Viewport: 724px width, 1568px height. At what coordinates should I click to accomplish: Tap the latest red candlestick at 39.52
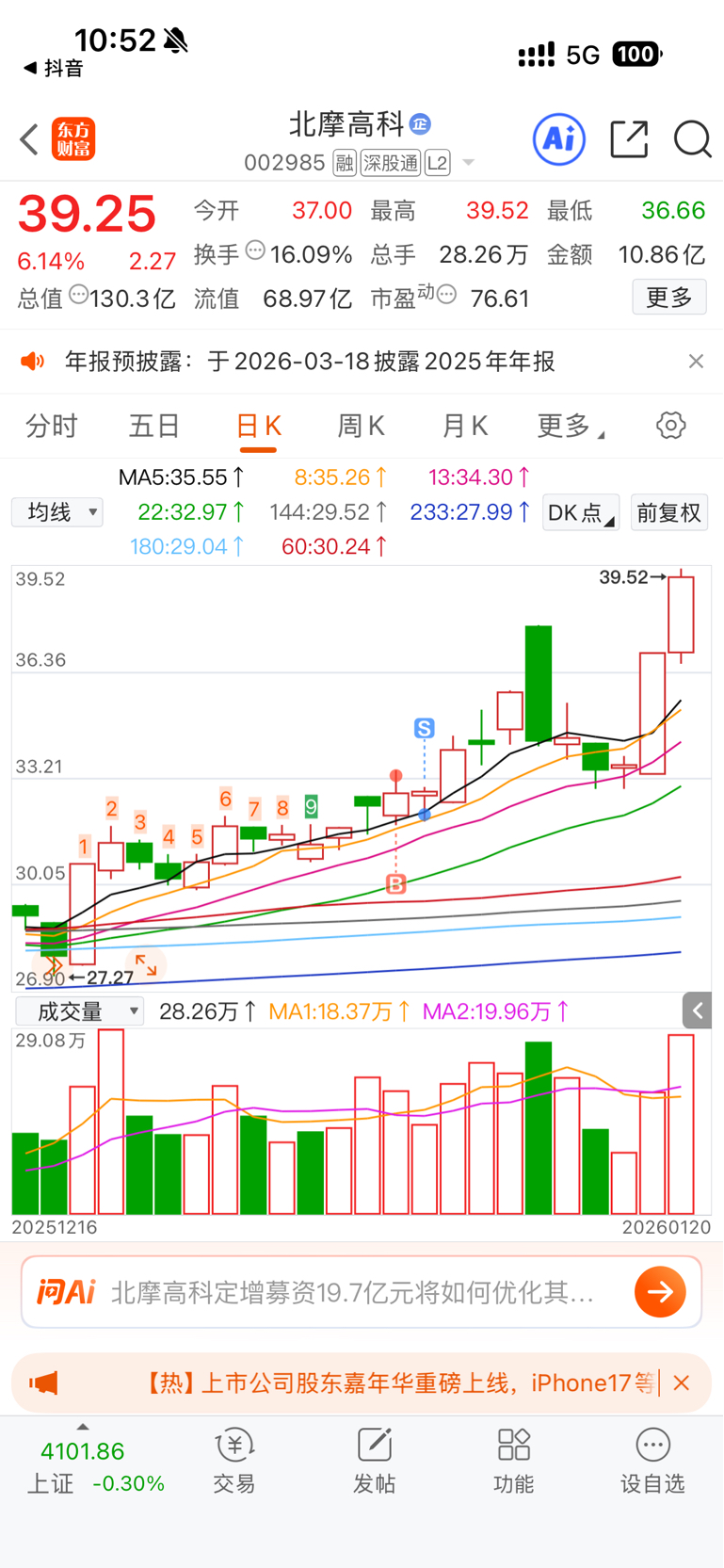coord(681,615)
